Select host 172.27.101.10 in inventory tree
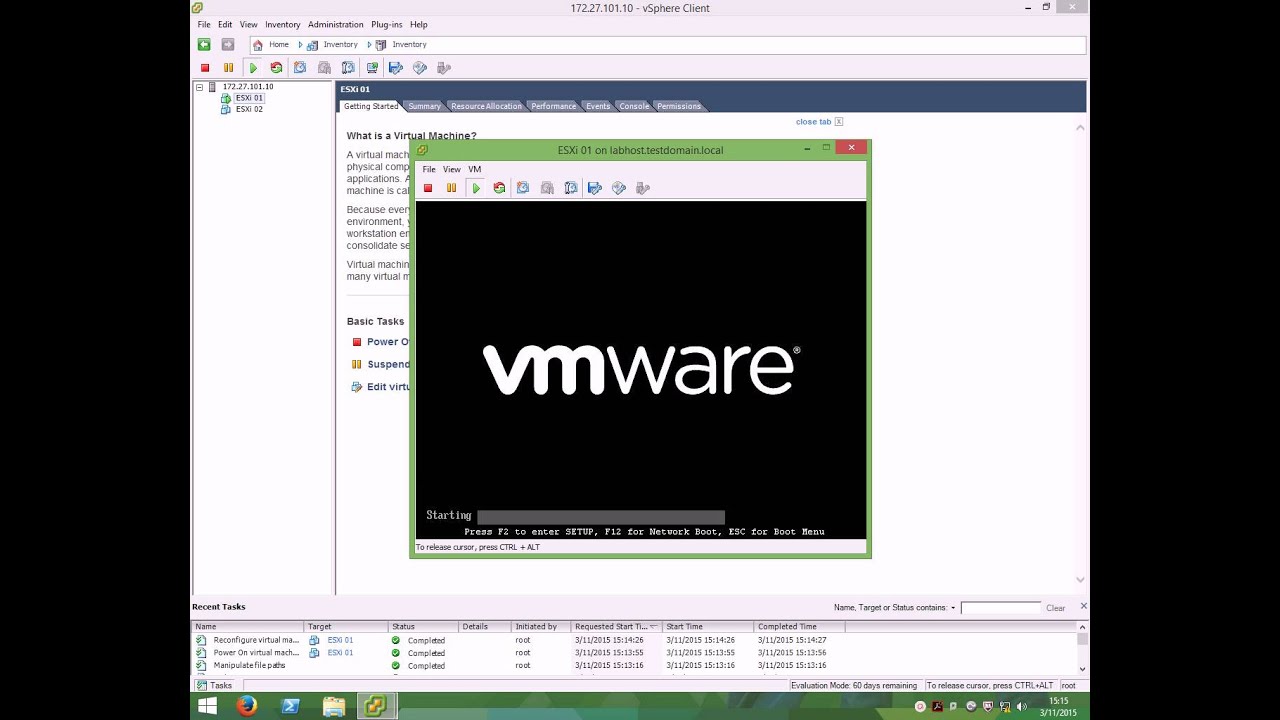Screen dimensions: 1280x720 coord(247,87)
